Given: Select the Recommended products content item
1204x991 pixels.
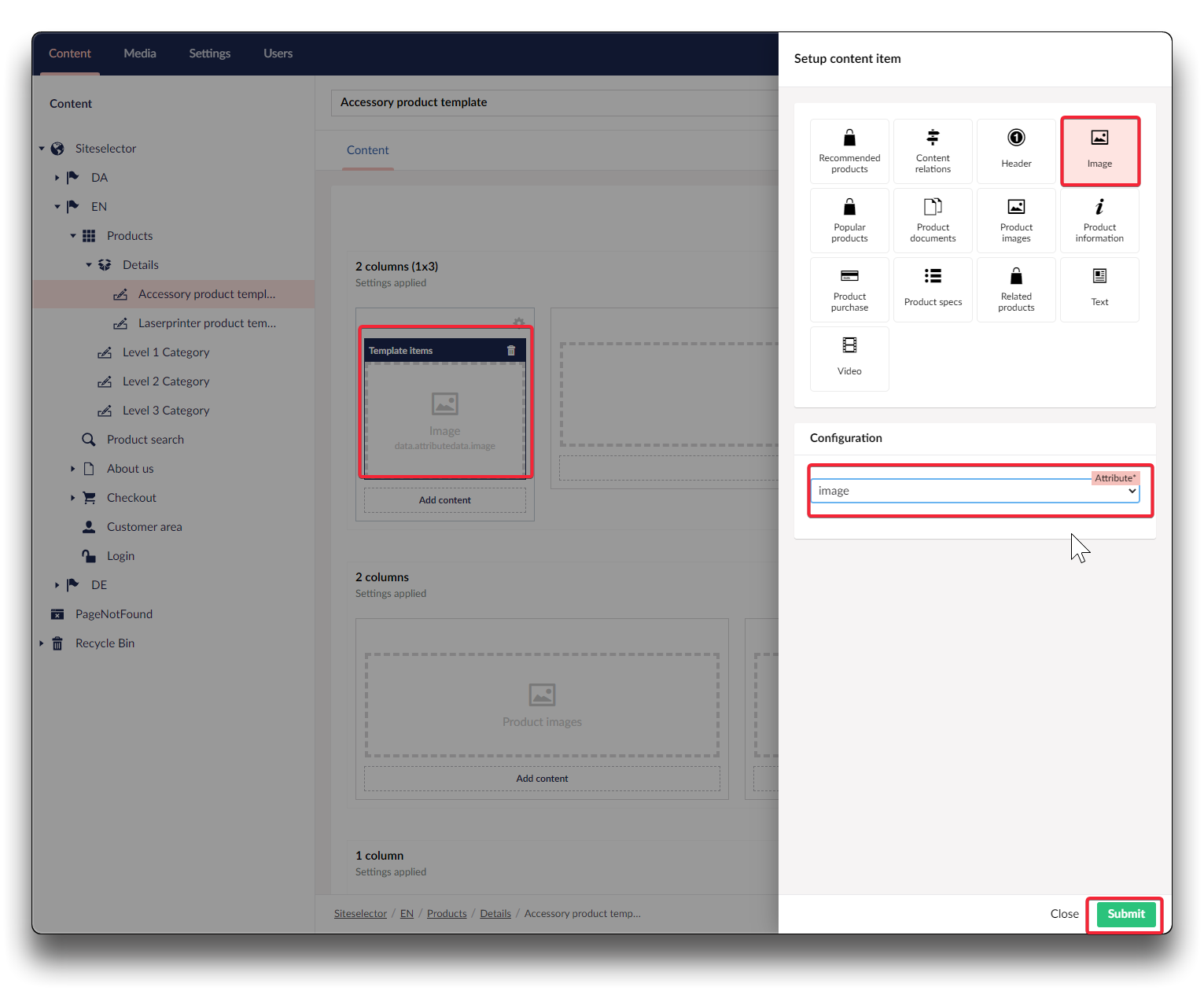Looking at the screenshot, I should pos(849,151).
